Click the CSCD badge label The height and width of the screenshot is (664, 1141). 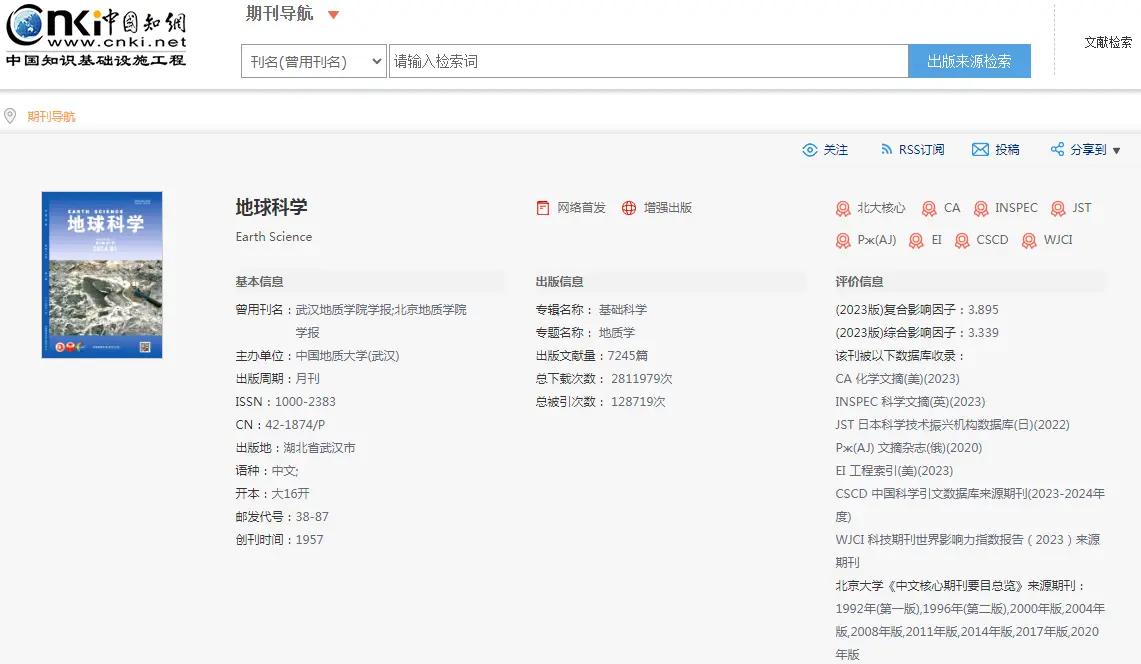[992, 240]
